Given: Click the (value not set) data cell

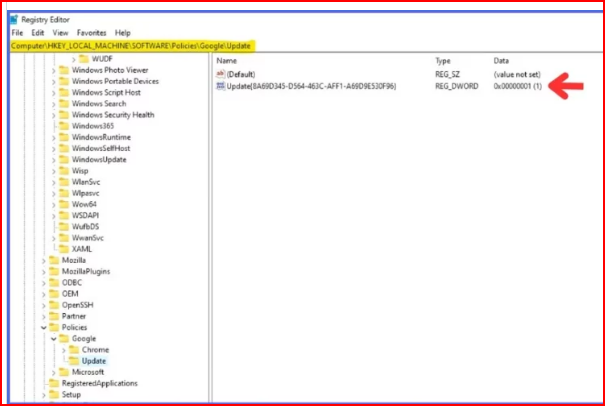Looking at the screenshot, I should (x=517, y=74).
